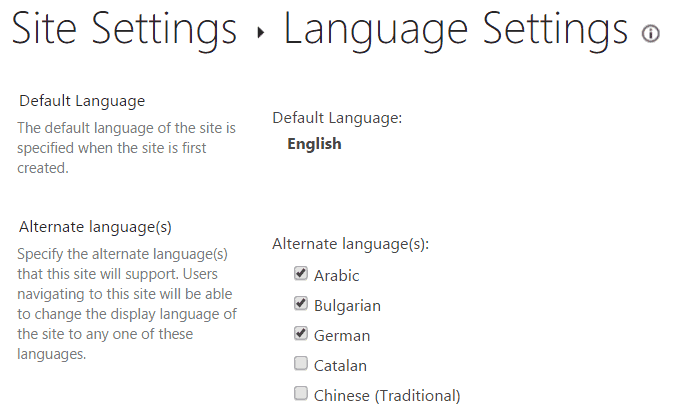
Task: Click the left Default Language section heading
Action: [82, 101]
